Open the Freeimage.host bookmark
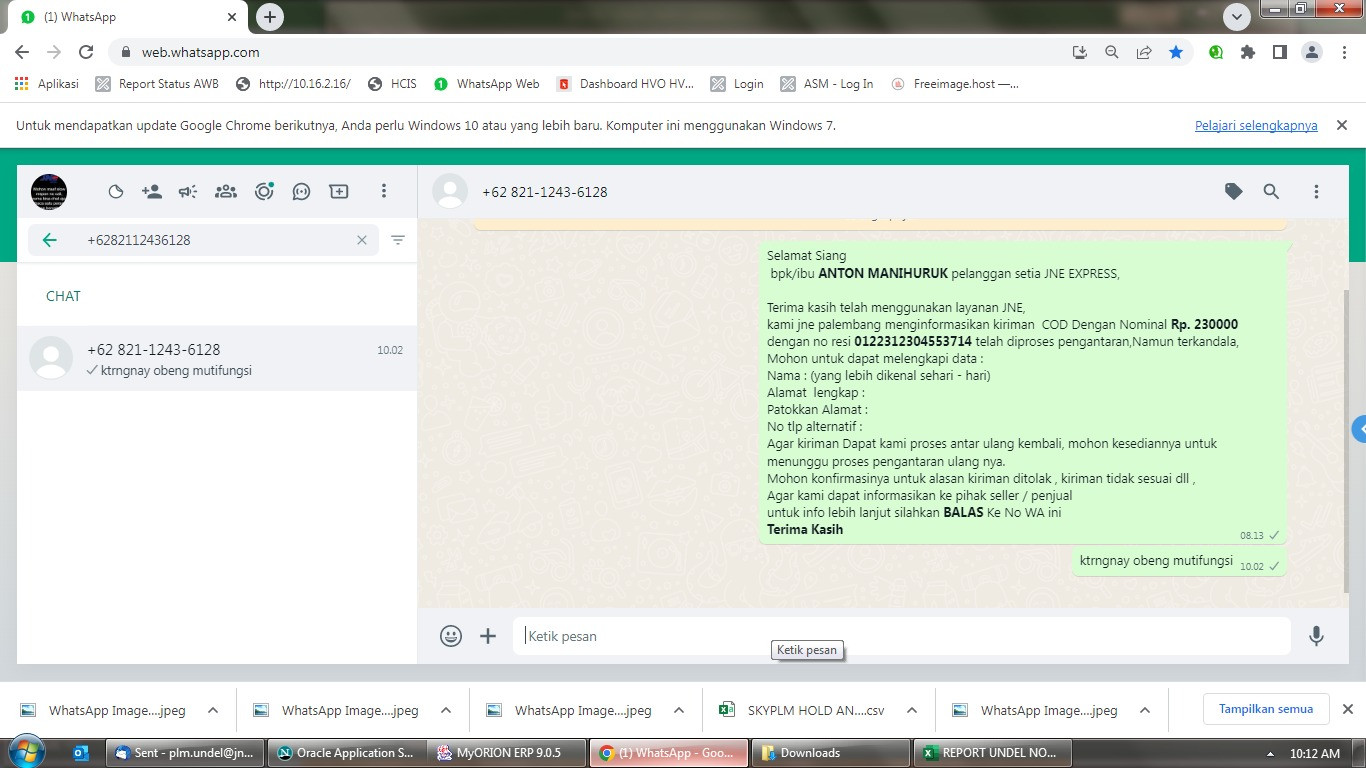The height and width of the screenshot is (768, 1366). point(955,84)
